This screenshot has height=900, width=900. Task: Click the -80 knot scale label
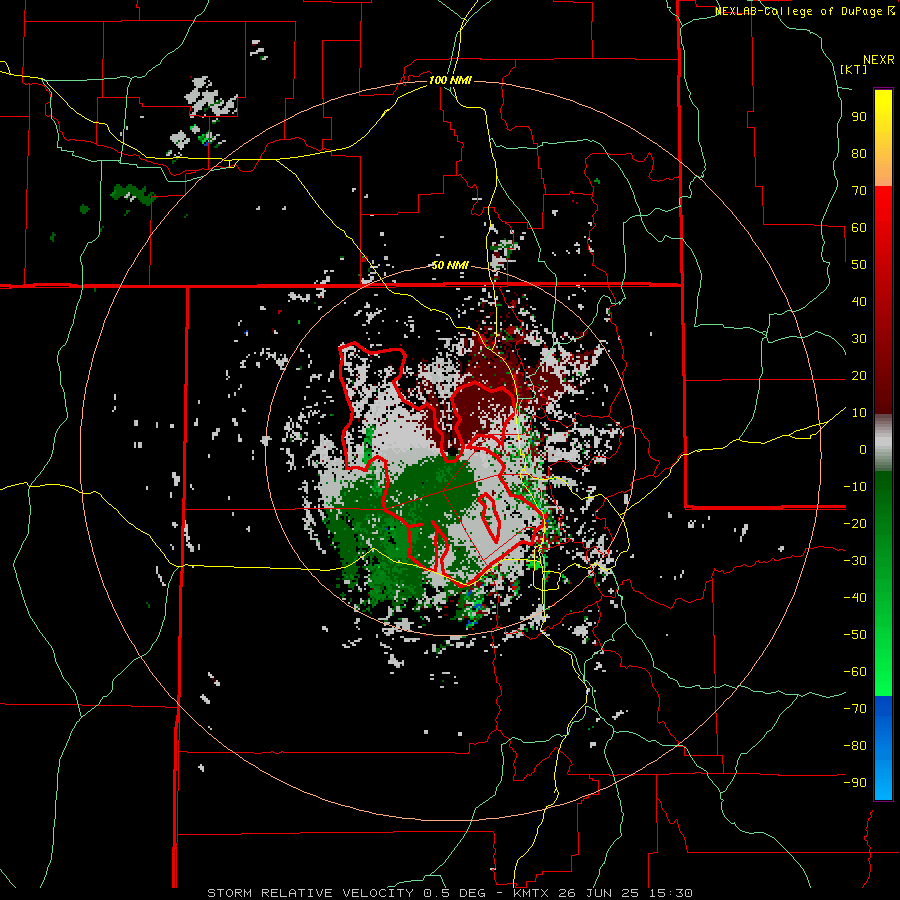(x=855, y=746)
